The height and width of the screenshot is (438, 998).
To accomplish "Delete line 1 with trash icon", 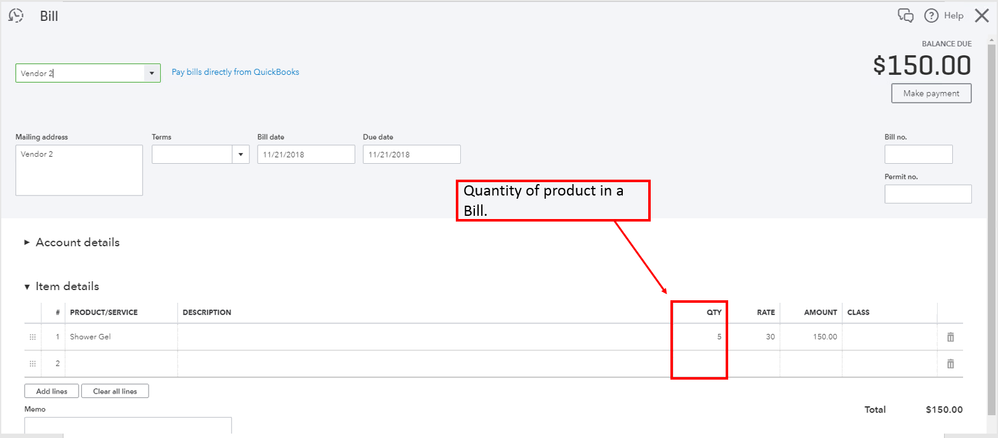I will [950, 337].
